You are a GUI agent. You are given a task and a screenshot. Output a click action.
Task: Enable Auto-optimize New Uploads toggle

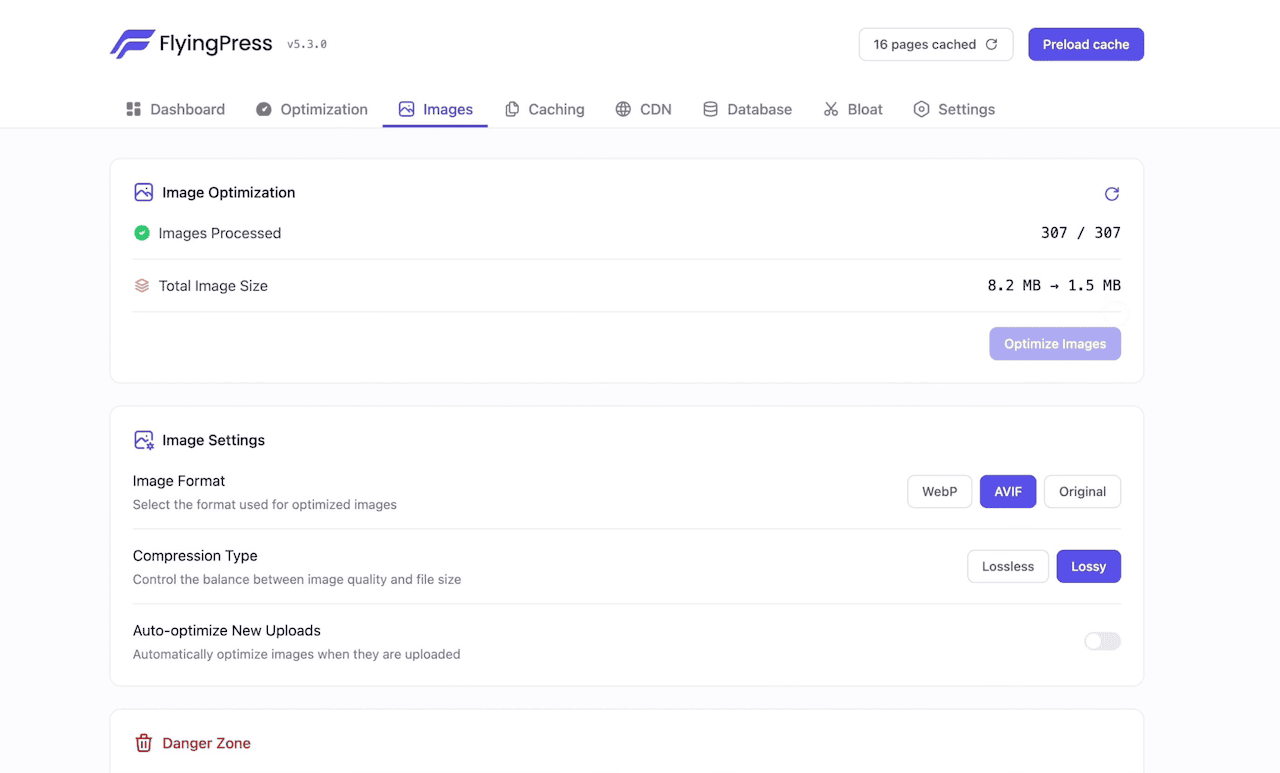click(1102, 641)
